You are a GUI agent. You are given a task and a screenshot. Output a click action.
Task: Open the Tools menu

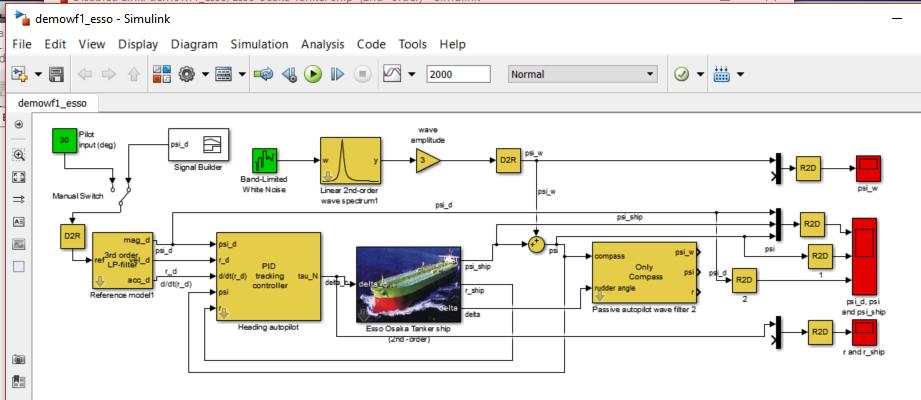(x=412, y=44)
